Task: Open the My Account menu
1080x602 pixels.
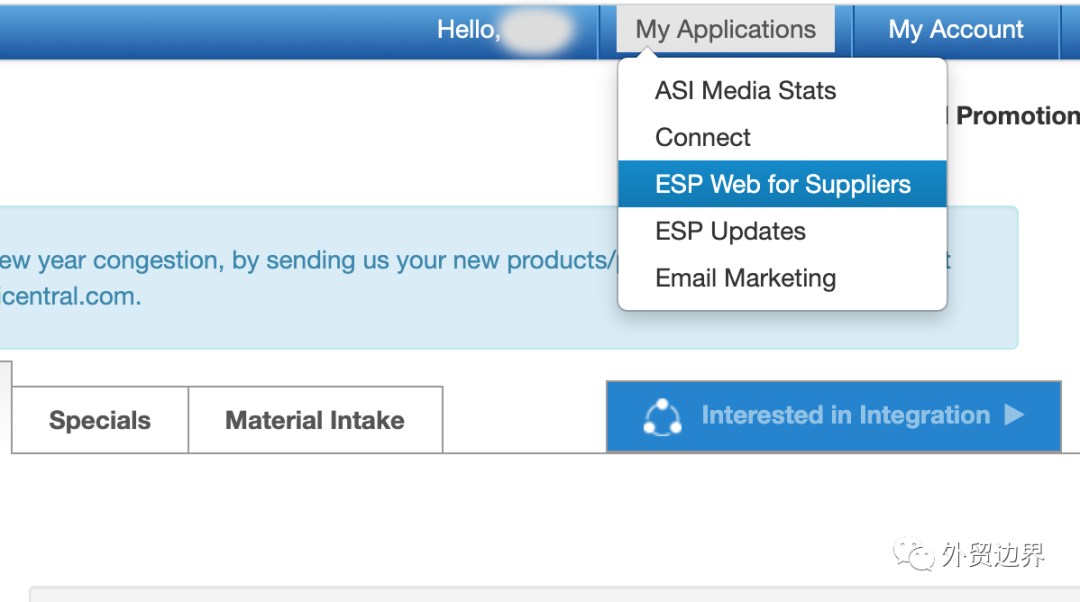Action: 955,30
